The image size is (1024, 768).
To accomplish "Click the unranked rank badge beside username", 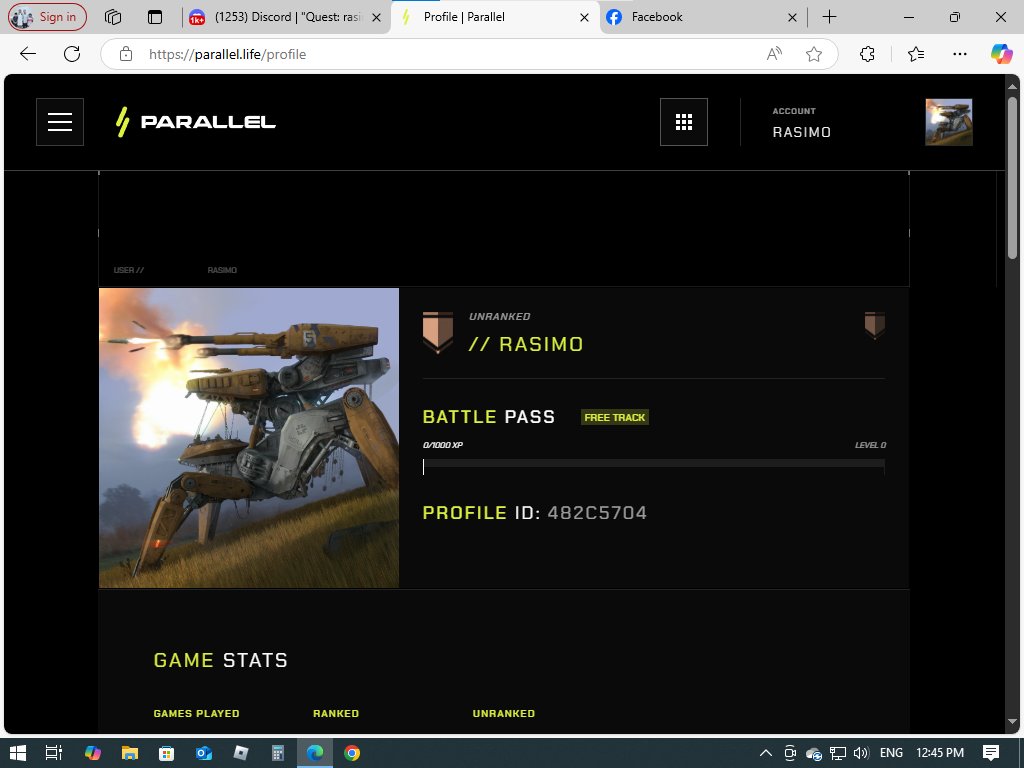I will [438, 332].
